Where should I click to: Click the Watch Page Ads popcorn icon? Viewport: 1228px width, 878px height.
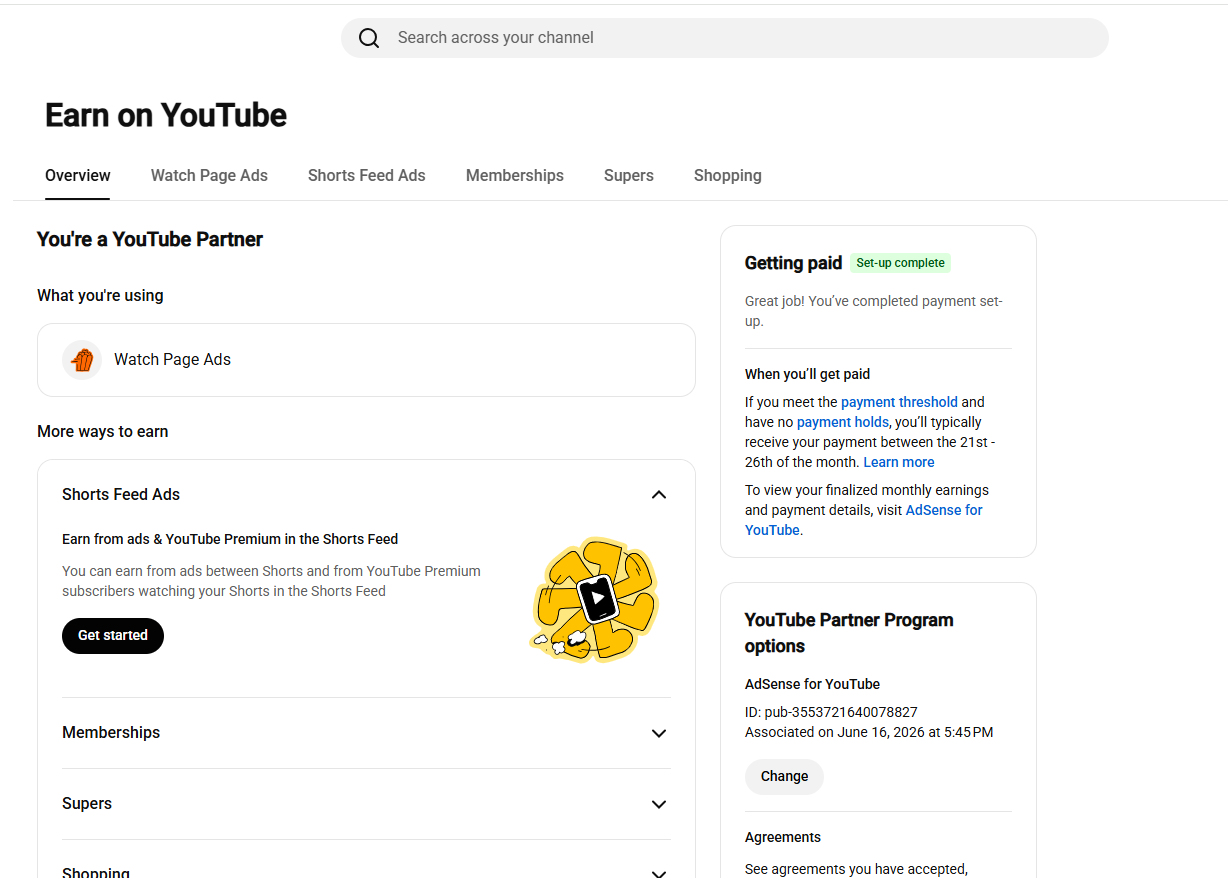82,360
